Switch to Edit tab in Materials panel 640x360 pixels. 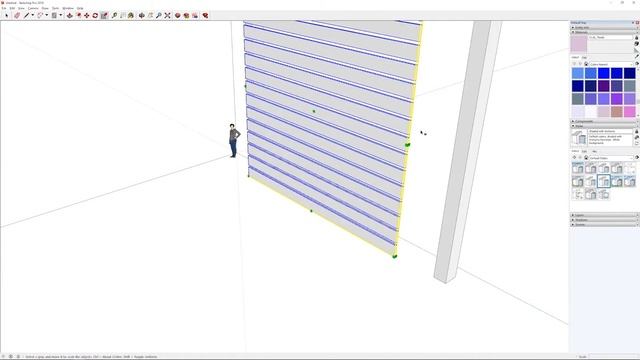584,58
